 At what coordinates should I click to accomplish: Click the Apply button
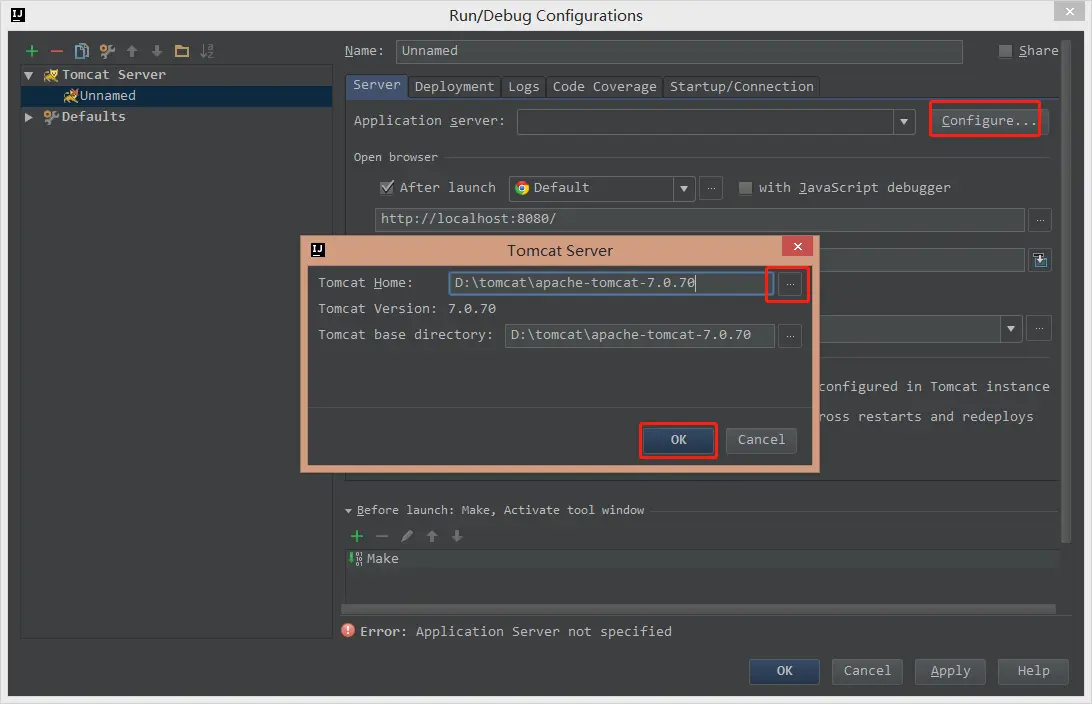tap(950, 671)
